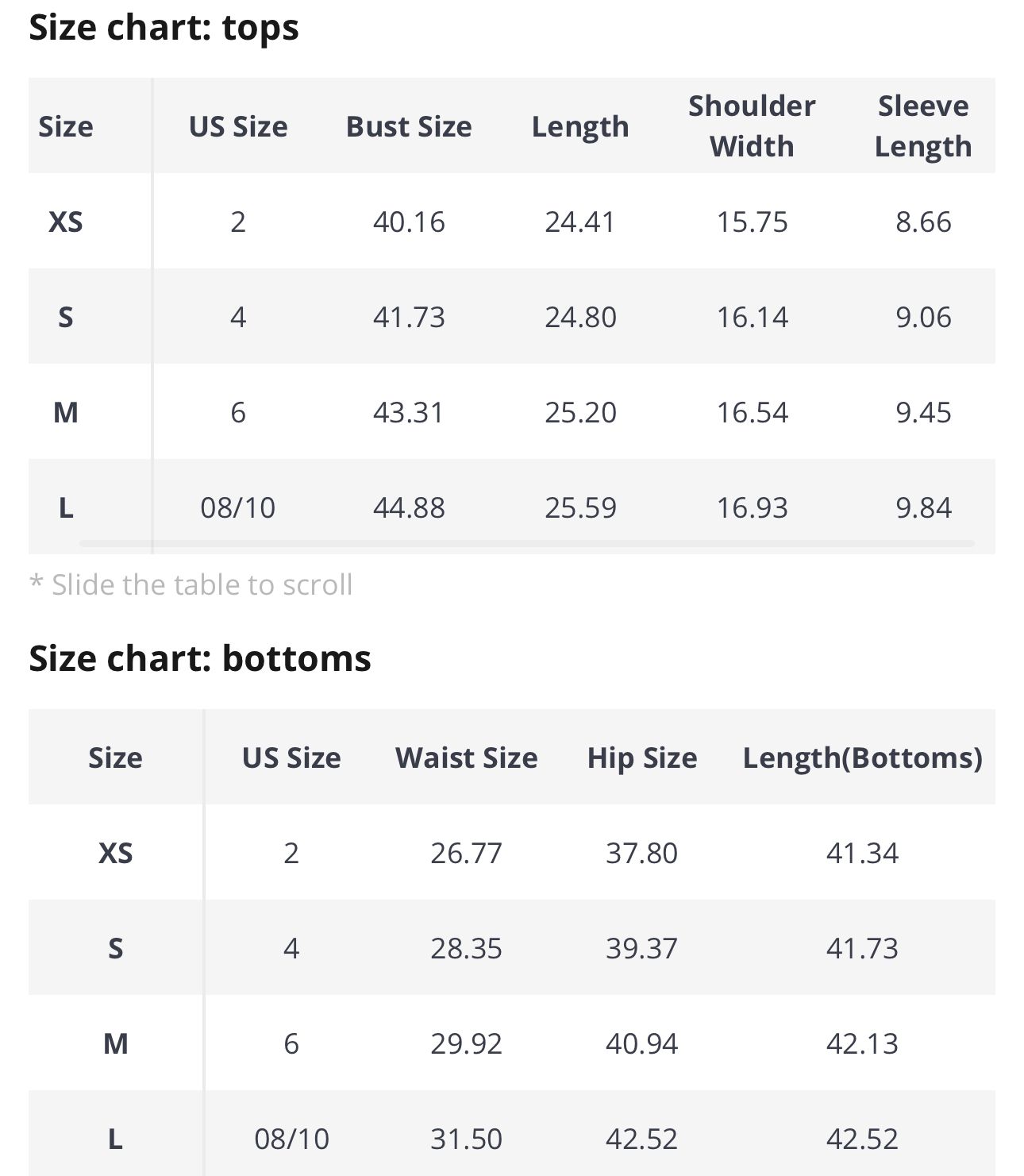This screenshot has width=1024, height=1176.
Task: Click the horizontal scrollbar under tops table
Action: (x=526, y=544)
